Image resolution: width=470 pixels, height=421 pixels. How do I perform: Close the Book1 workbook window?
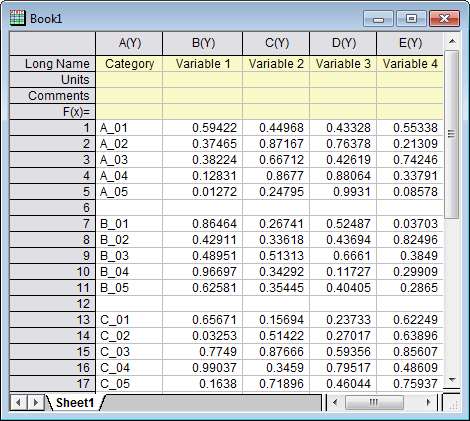coord(445,19)
